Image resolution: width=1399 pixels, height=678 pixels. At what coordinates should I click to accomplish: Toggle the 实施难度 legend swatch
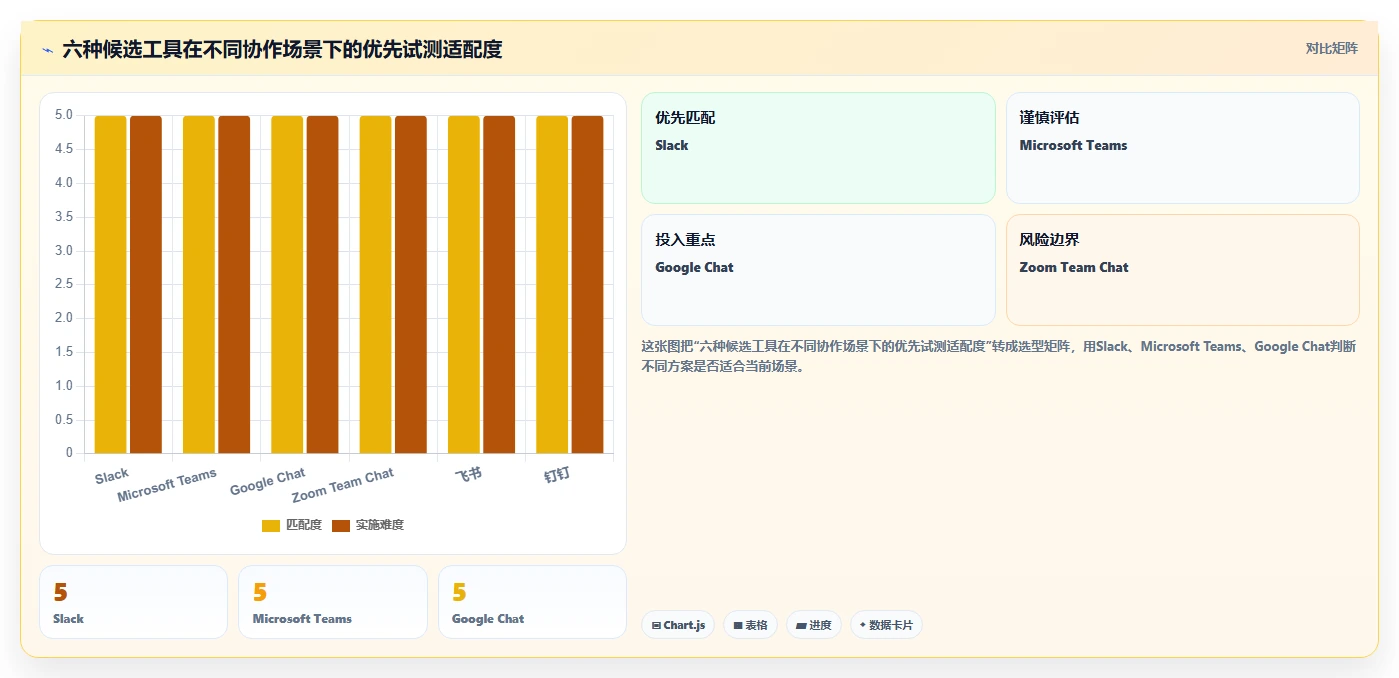(341, 526)
